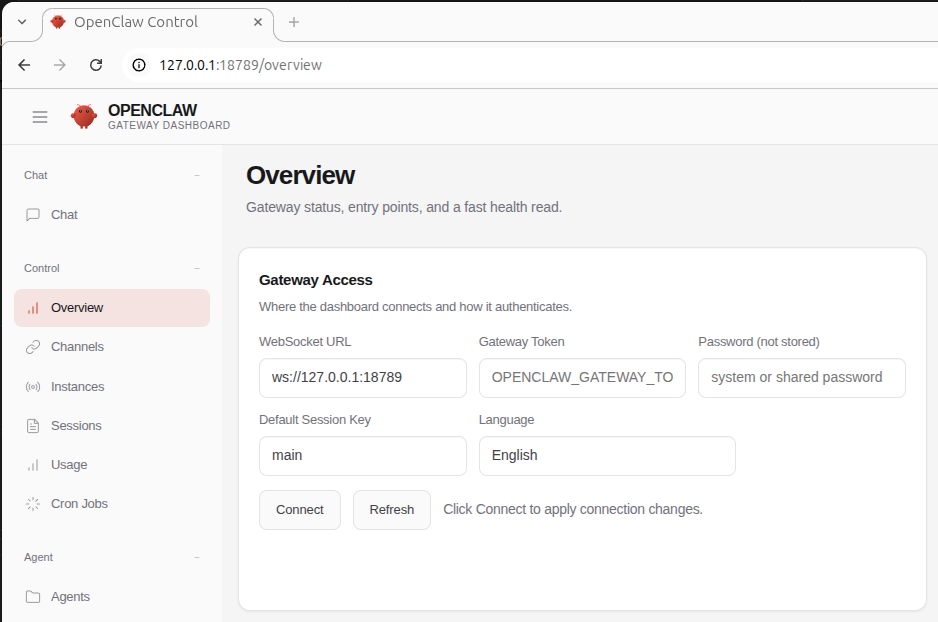View site information icon in address bar

(x=139, y=65)
